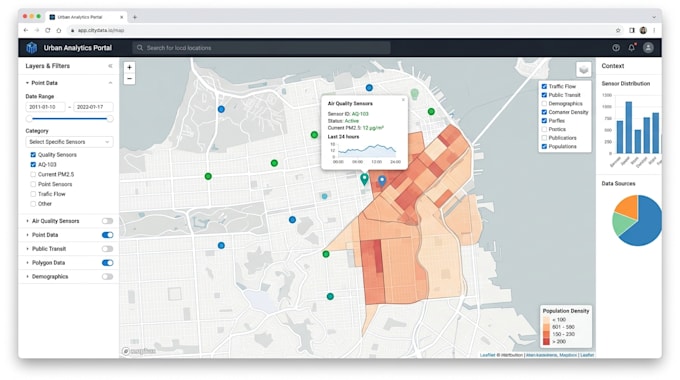Open the help icon in header

click(616, 48)
